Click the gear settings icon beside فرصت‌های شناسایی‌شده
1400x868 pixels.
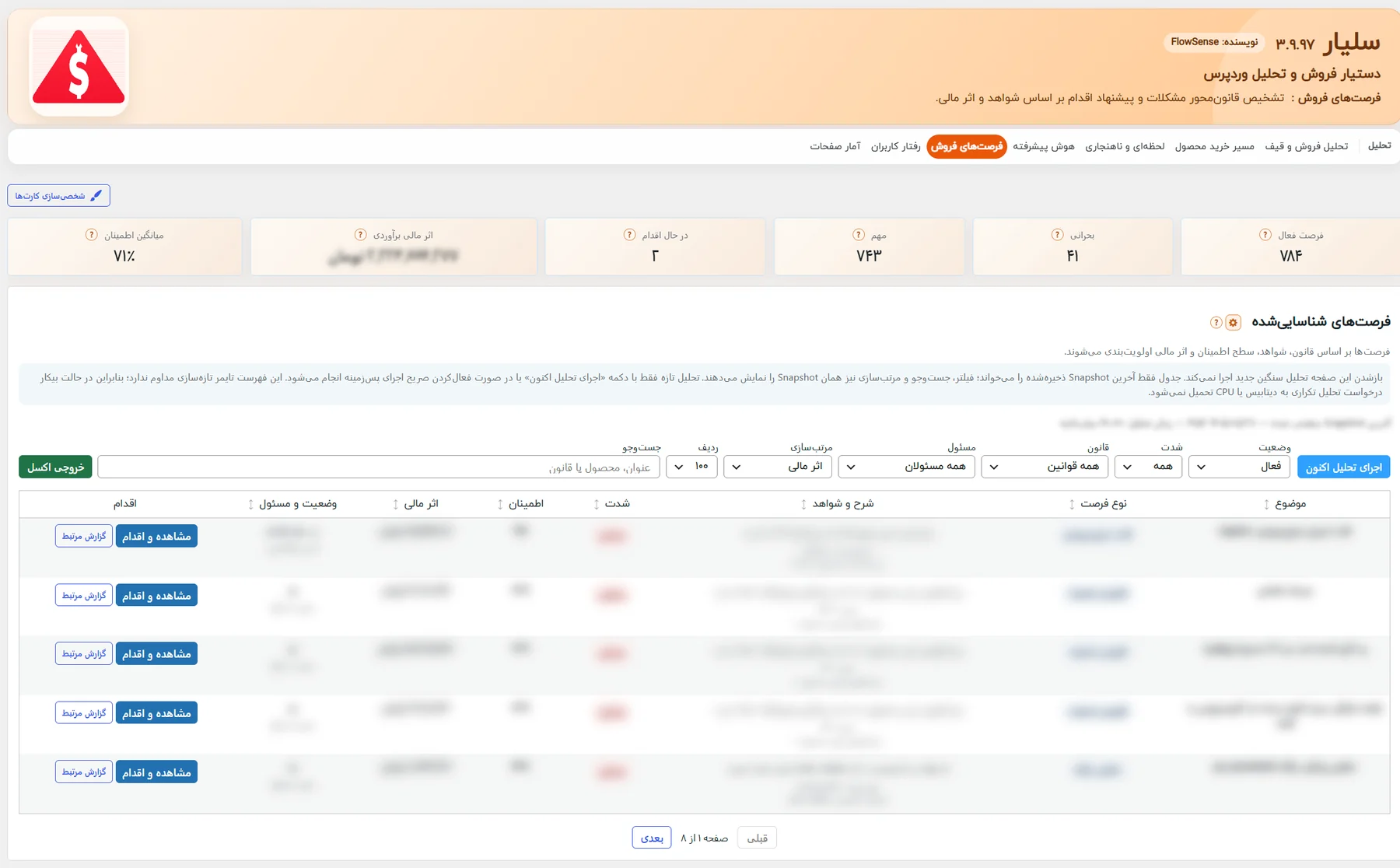tap(1233, 322)
